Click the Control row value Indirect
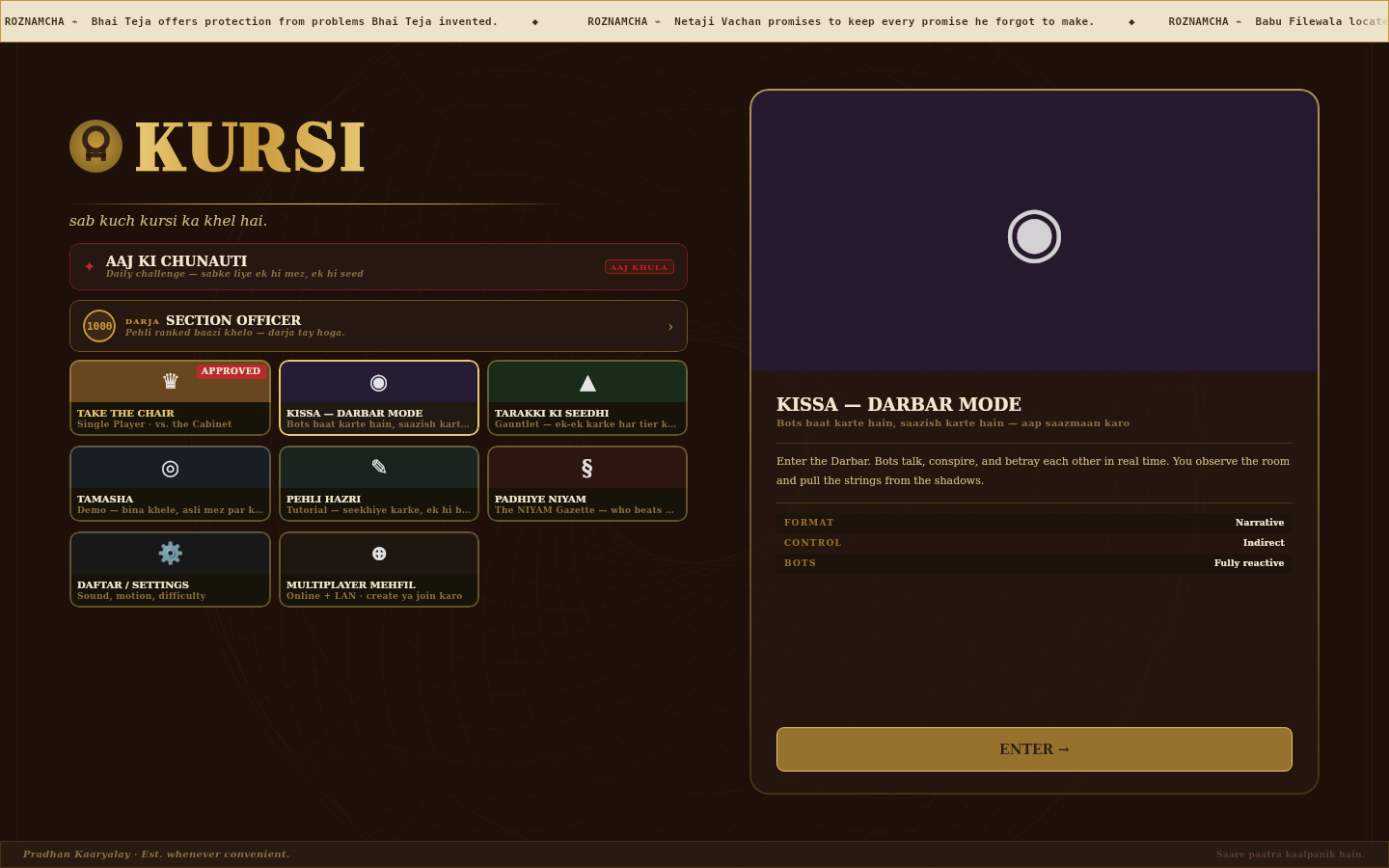1389x868 pixels. (x=1264, y=543)
